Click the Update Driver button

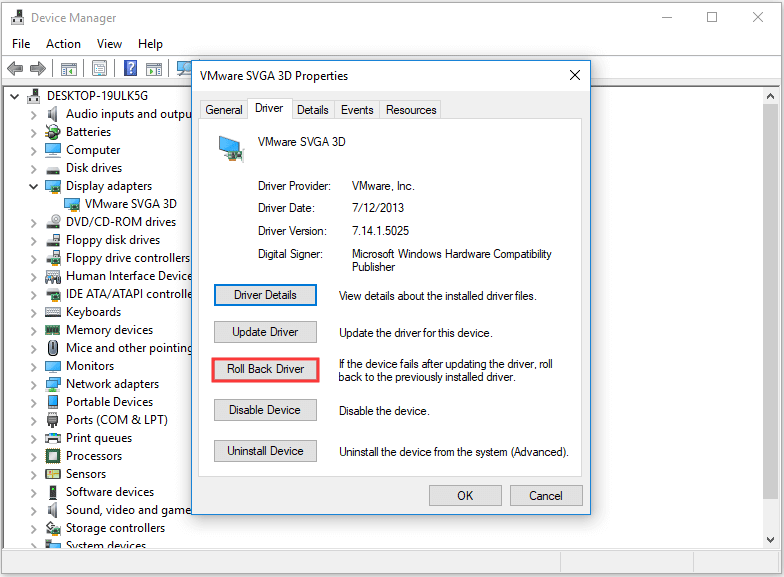(x=265, y=332)
